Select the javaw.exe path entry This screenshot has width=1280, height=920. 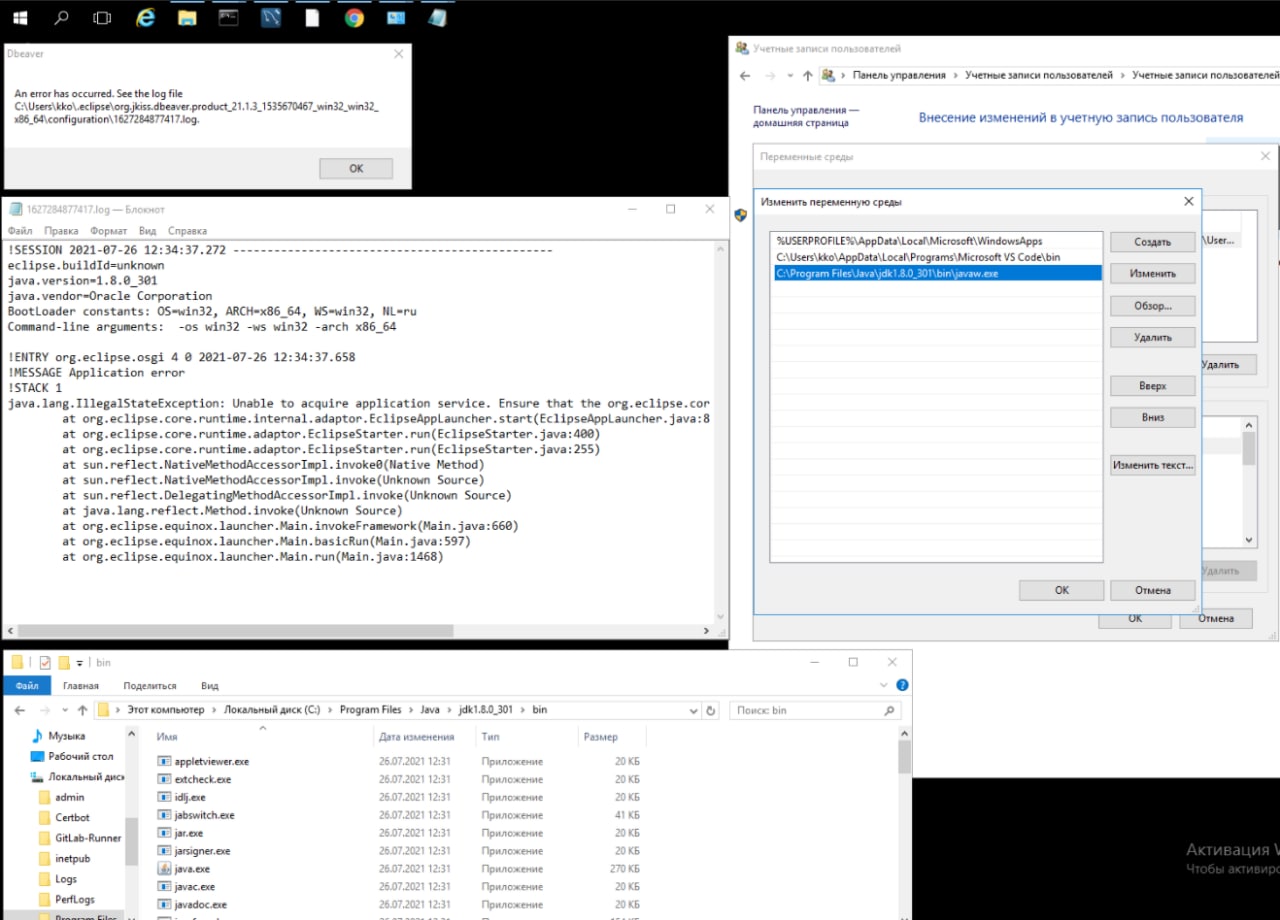[x=938, y=273]
